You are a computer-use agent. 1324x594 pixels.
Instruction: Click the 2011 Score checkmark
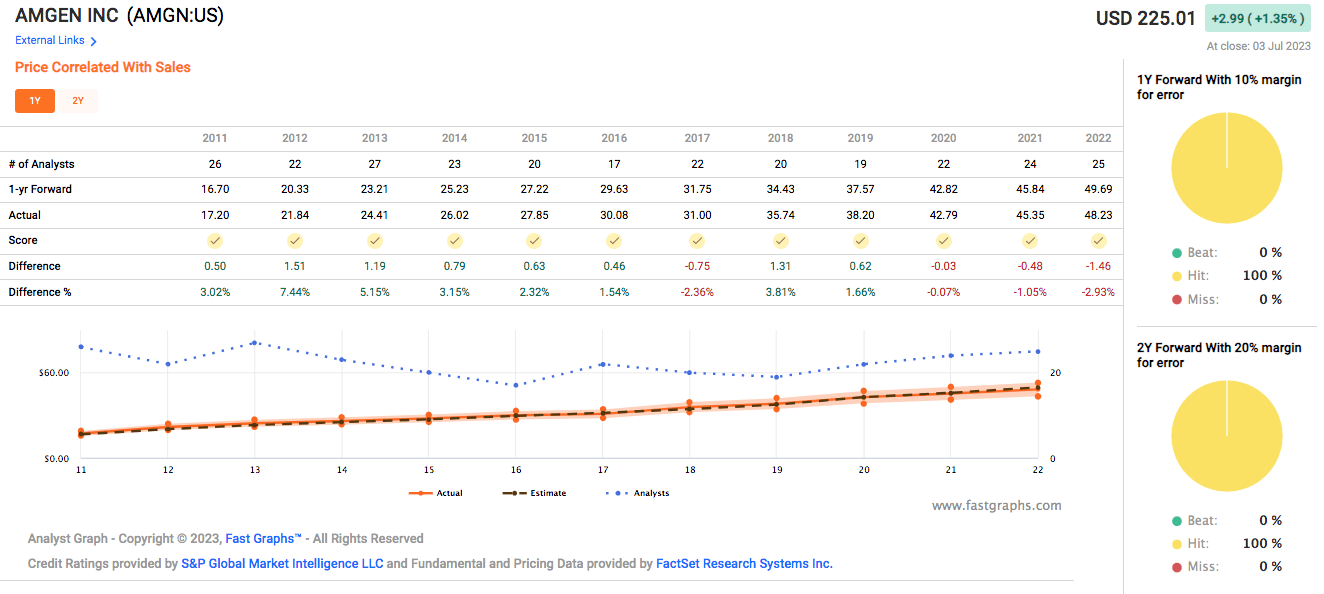214,240
